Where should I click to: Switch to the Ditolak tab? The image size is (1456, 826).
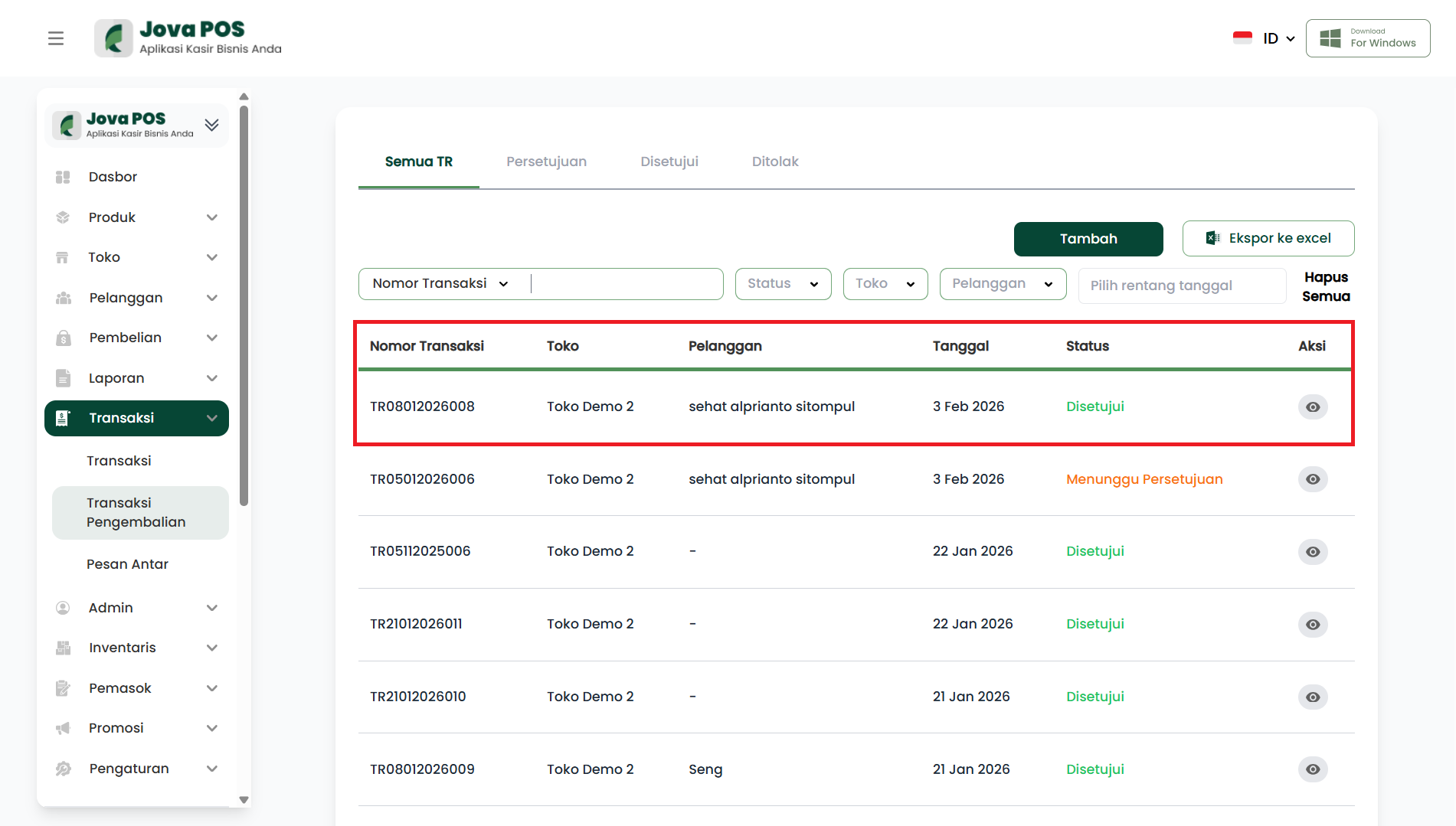pos(775,162)
